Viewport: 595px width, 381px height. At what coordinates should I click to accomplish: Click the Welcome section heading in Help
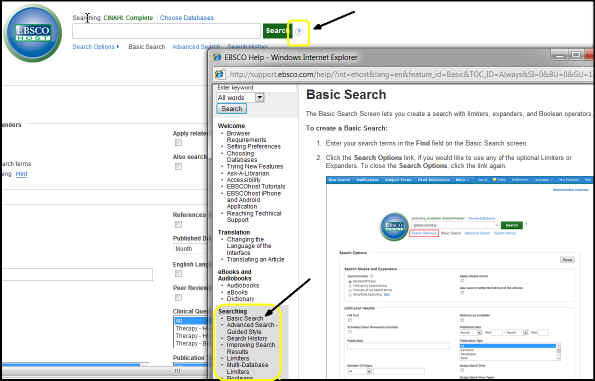pos(231,126)
